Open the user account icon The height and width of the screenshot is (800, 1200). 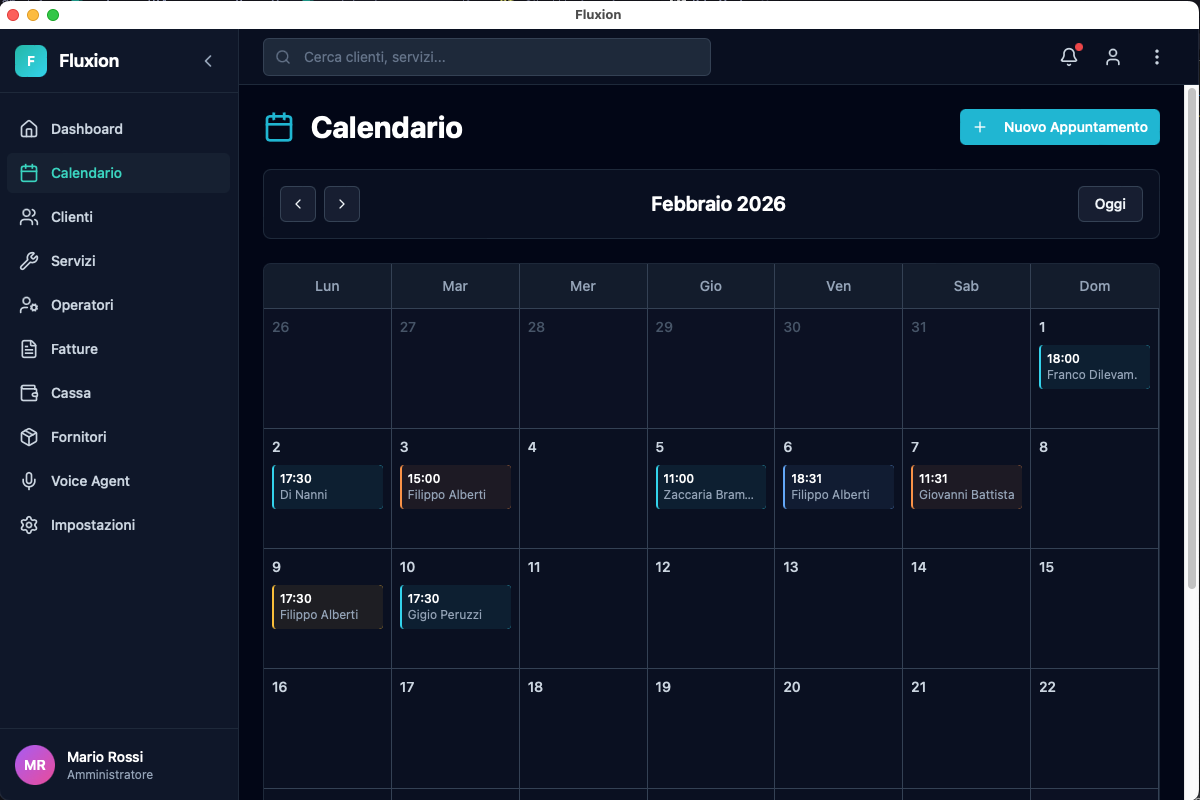pyautogui.click(x=1113, y=57)
